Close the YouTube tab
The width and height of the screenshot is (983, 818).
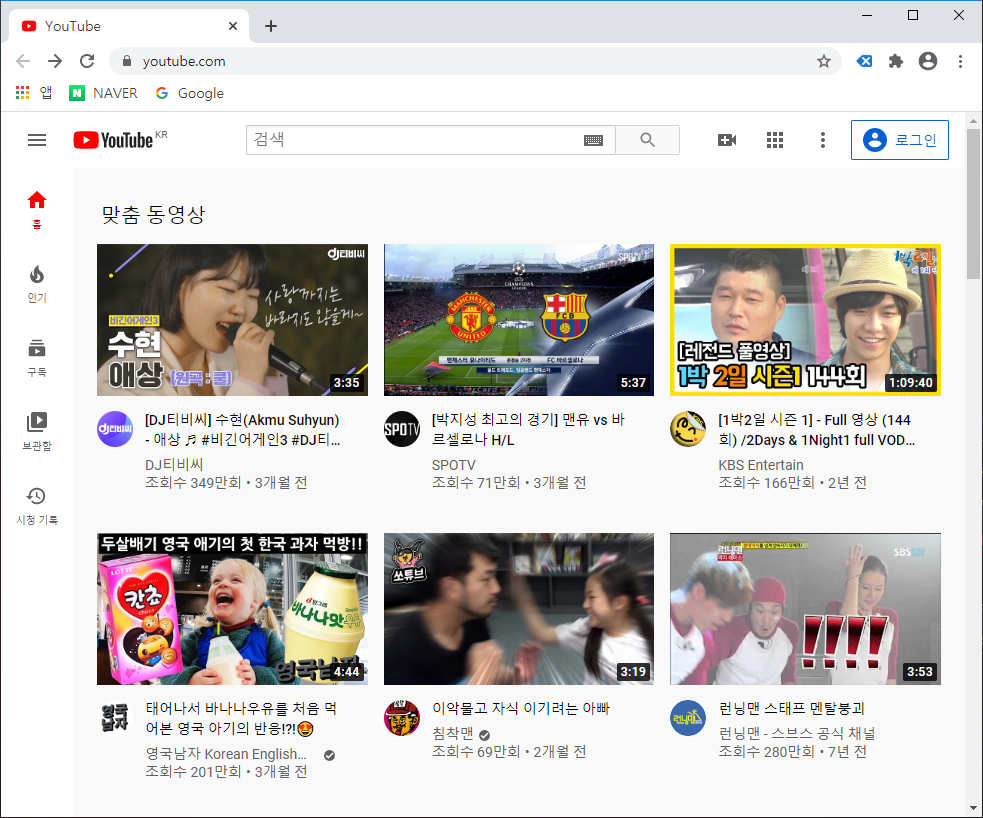(x=233, y=26)
